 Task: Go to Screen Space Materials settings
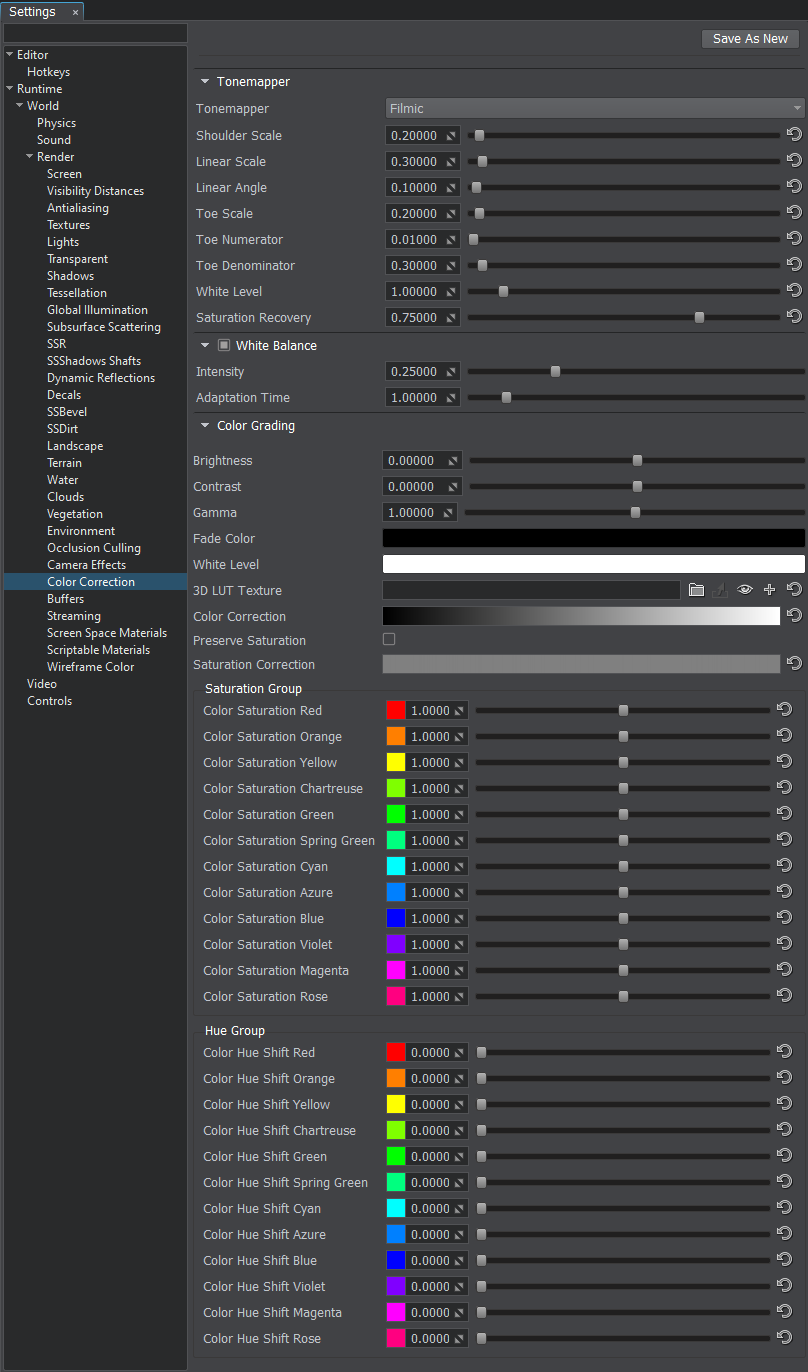(107, 633)
